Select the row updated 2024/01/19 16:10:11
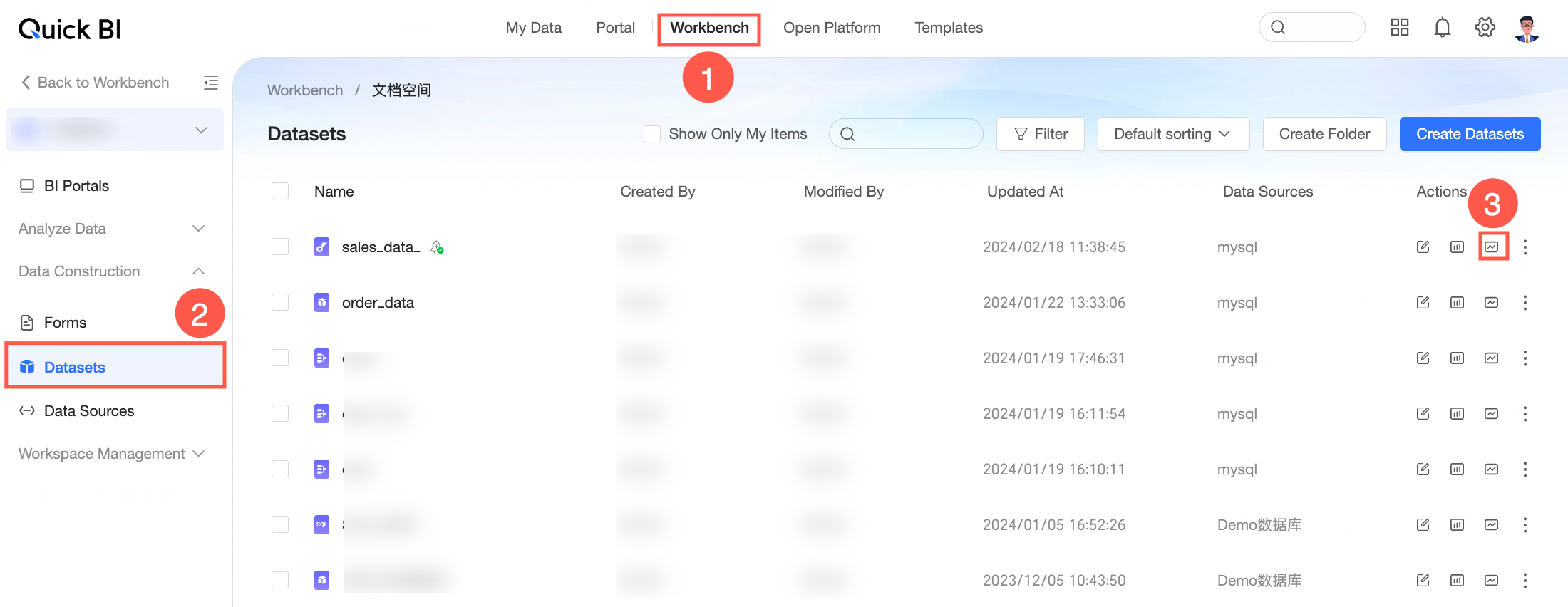Viewport: 1568px width, 607px height. pyautogui.click(x=280, y=469)
